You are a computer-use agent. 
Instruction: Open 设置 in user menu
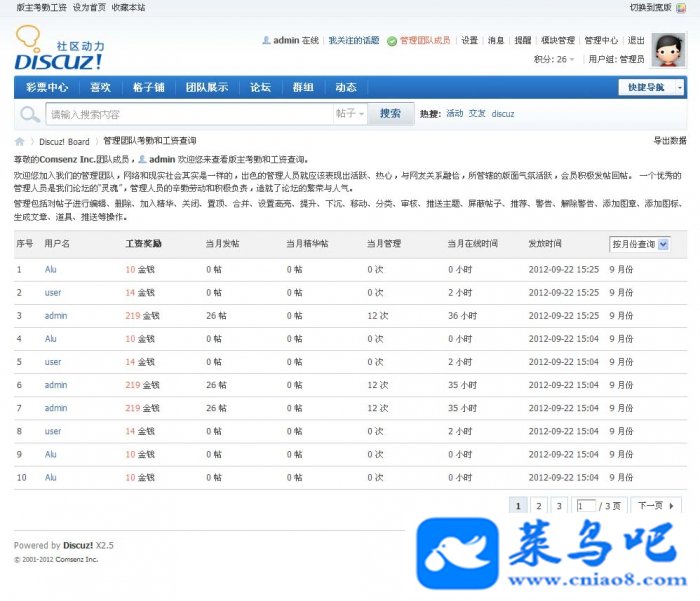[469, 40]
